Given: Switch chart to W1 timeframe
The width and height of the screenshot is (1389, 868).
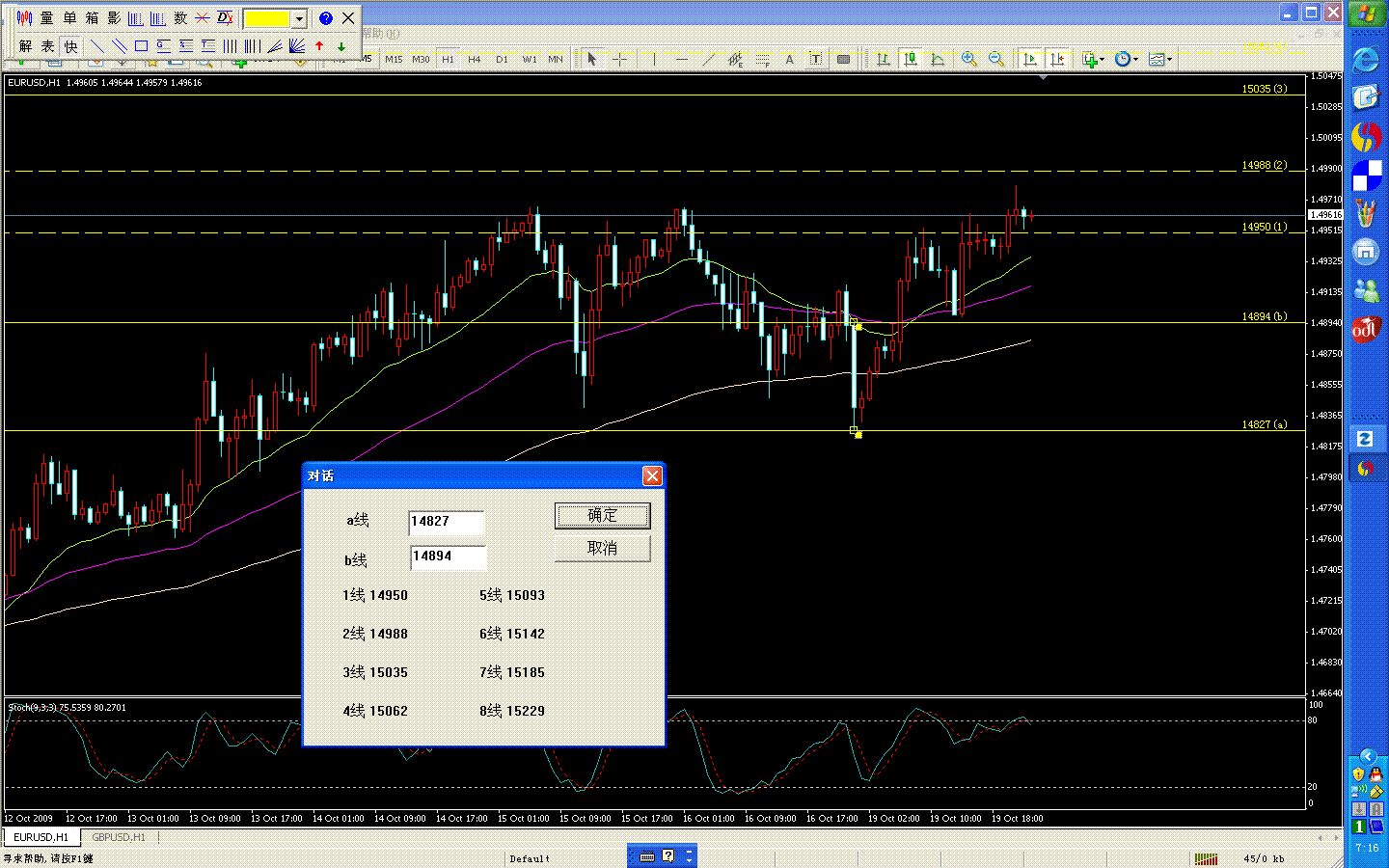Looking at the screenshot, I should (x=530, y=59).
